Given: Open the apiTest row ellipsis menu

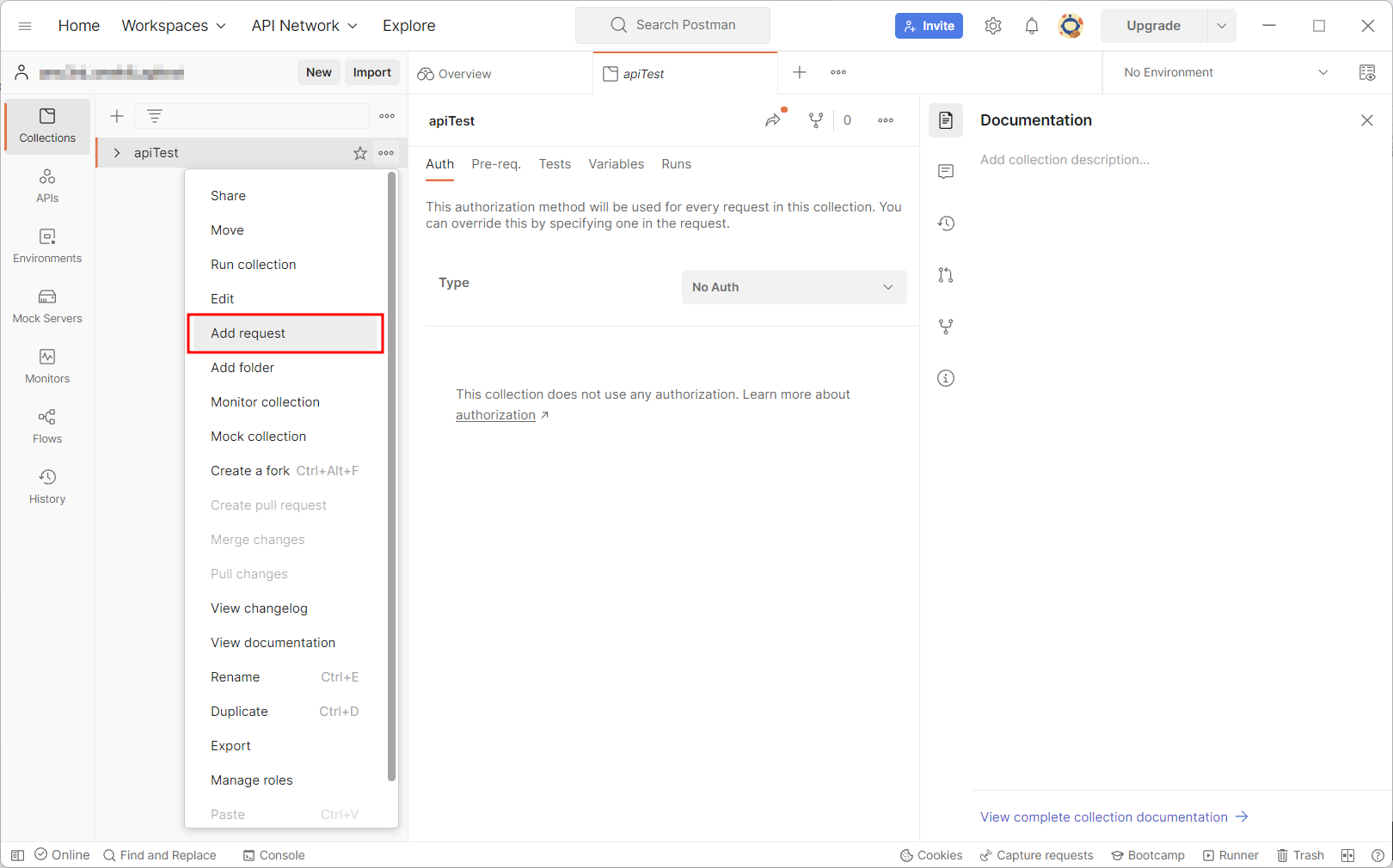Looking at the screenshot, I should coord(386,153).
